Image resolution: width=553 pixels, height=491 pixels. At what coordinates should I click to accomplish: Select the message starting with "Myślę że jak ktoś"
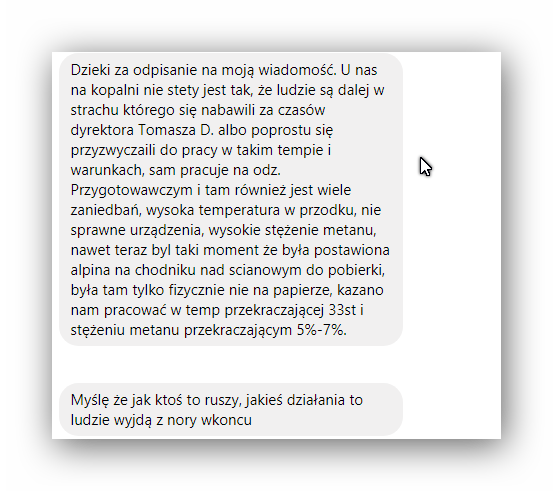click(231, 410)
